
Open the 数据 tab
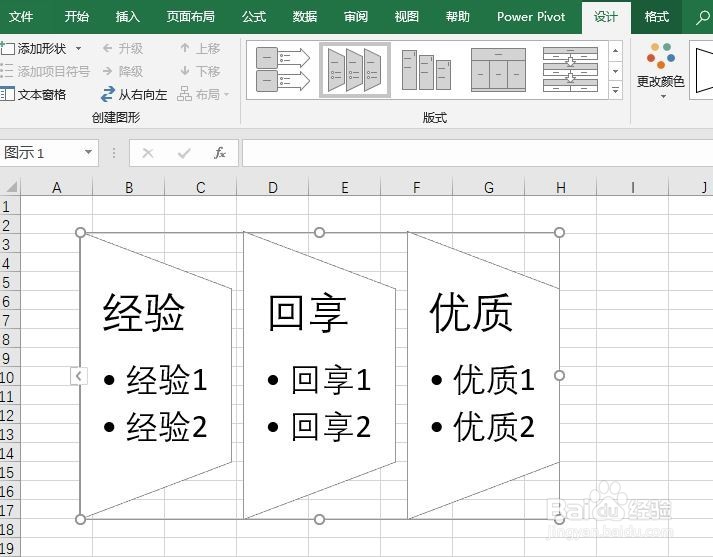pos(305,17)
